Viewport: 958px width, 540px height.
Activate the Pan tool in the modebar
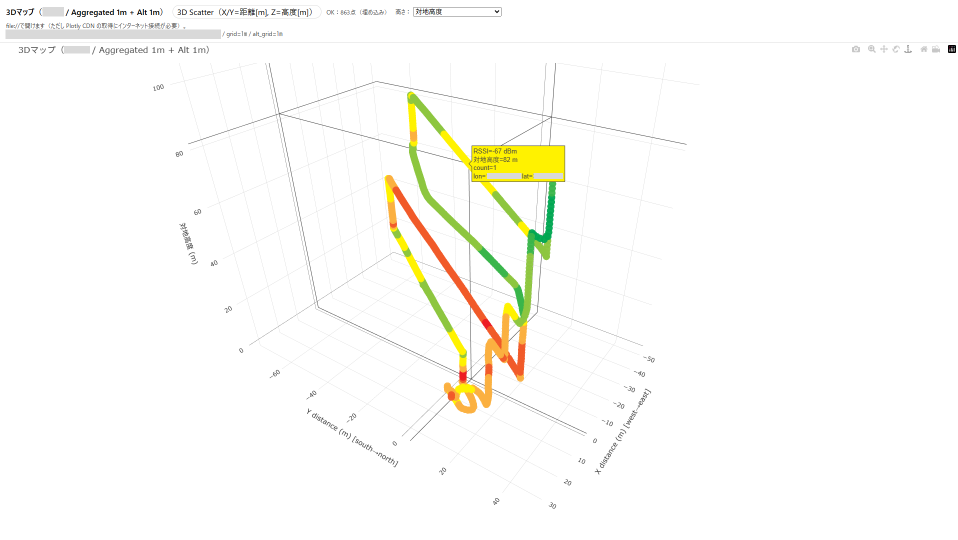(883, 49)
